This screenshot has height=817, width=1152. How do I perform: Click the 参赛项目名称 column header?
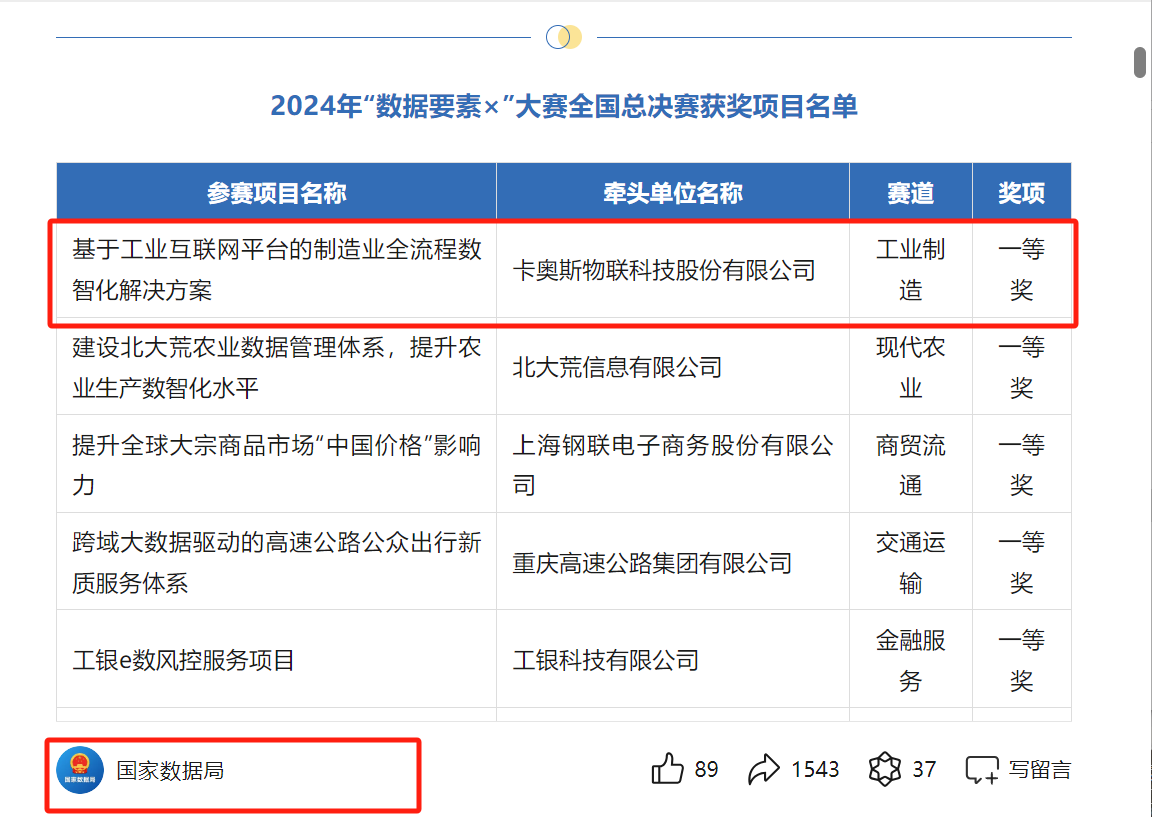point(276,192)
